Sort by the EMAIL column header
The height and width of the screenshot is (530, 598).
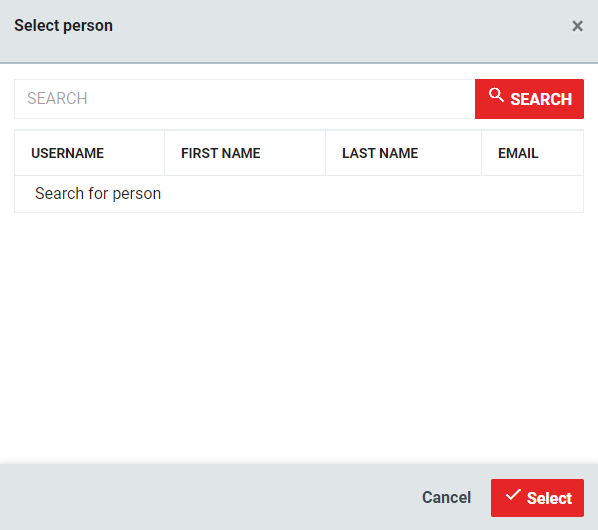pos(518,153)
